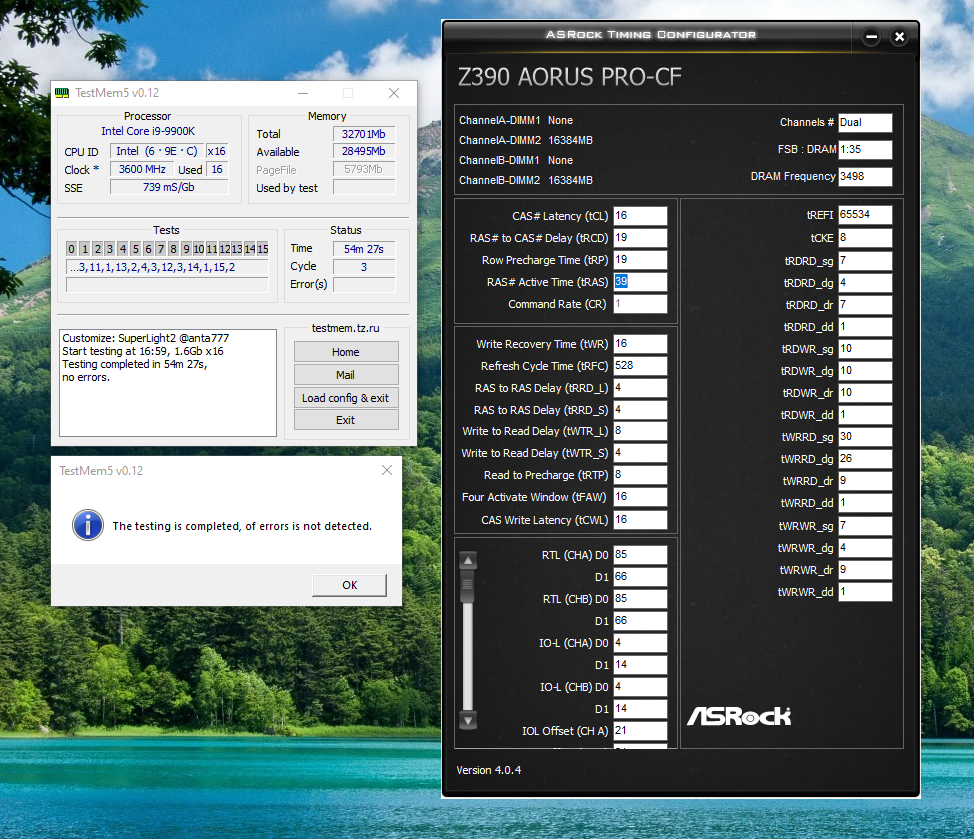
Task: Click the CAS Write Latency (tCWL) field
Action: click(640, 520)
